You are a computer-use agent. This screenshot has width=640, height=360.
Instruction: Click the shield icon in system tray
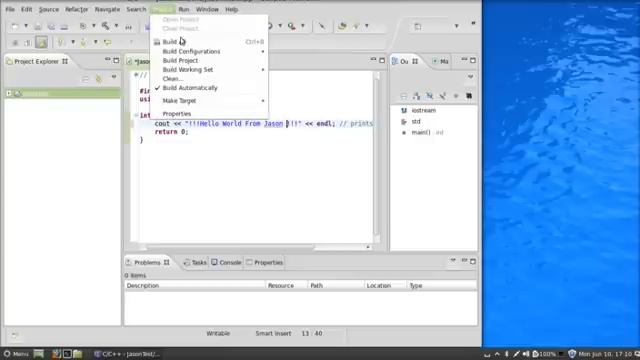572,354
